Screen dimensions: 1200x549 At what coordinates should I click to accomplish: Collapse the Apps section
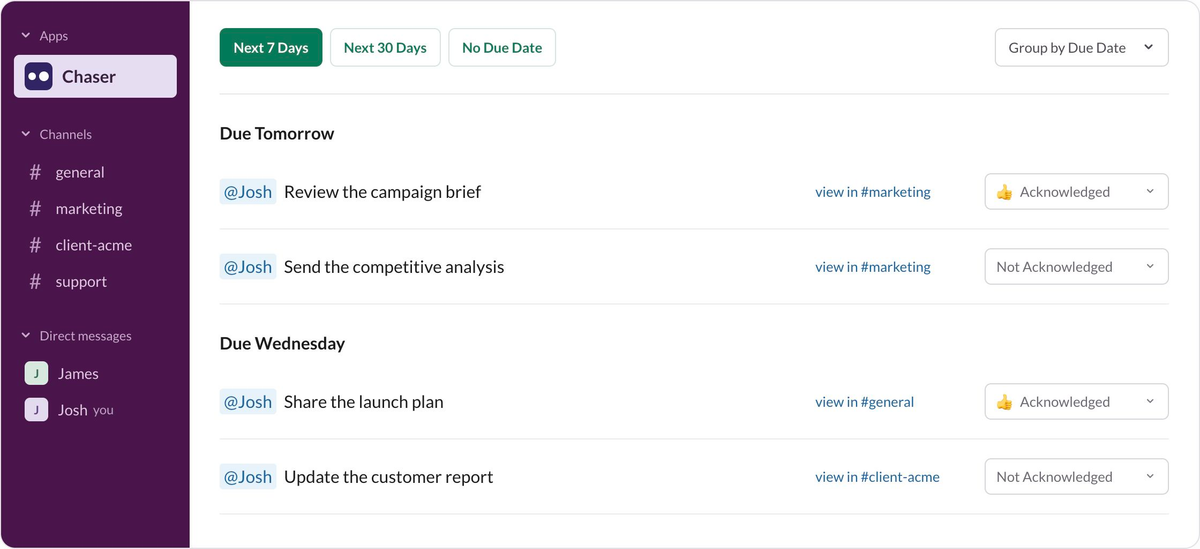(x=26, y=36)
